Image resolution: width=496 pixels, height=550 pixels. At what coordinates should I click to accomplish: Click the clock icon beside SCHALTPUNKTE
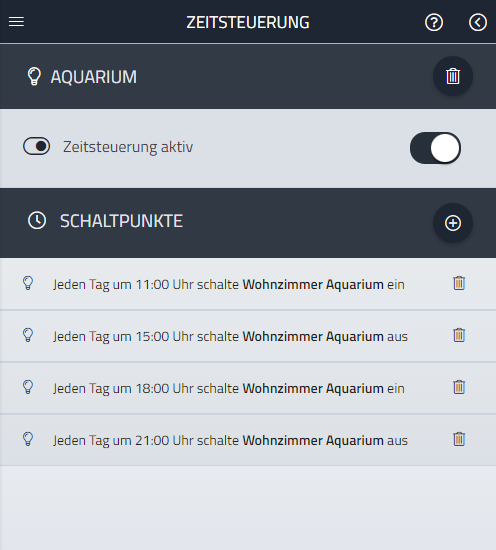[37, 221]
